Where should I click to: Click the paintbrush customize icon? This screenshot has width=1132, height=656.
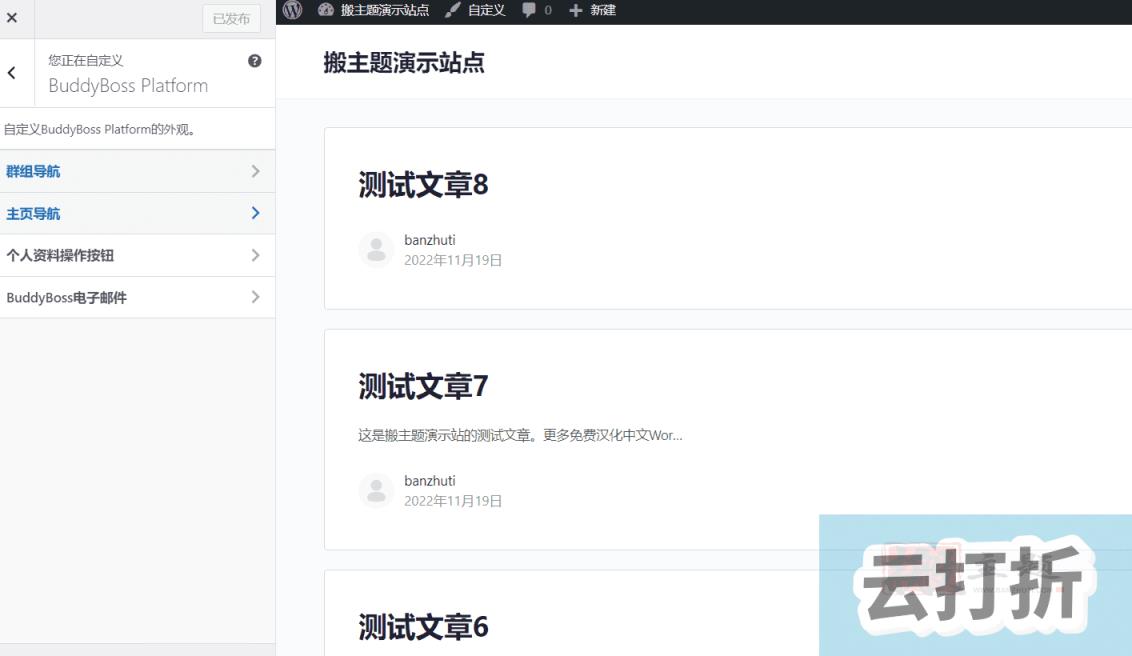(453, 10)
